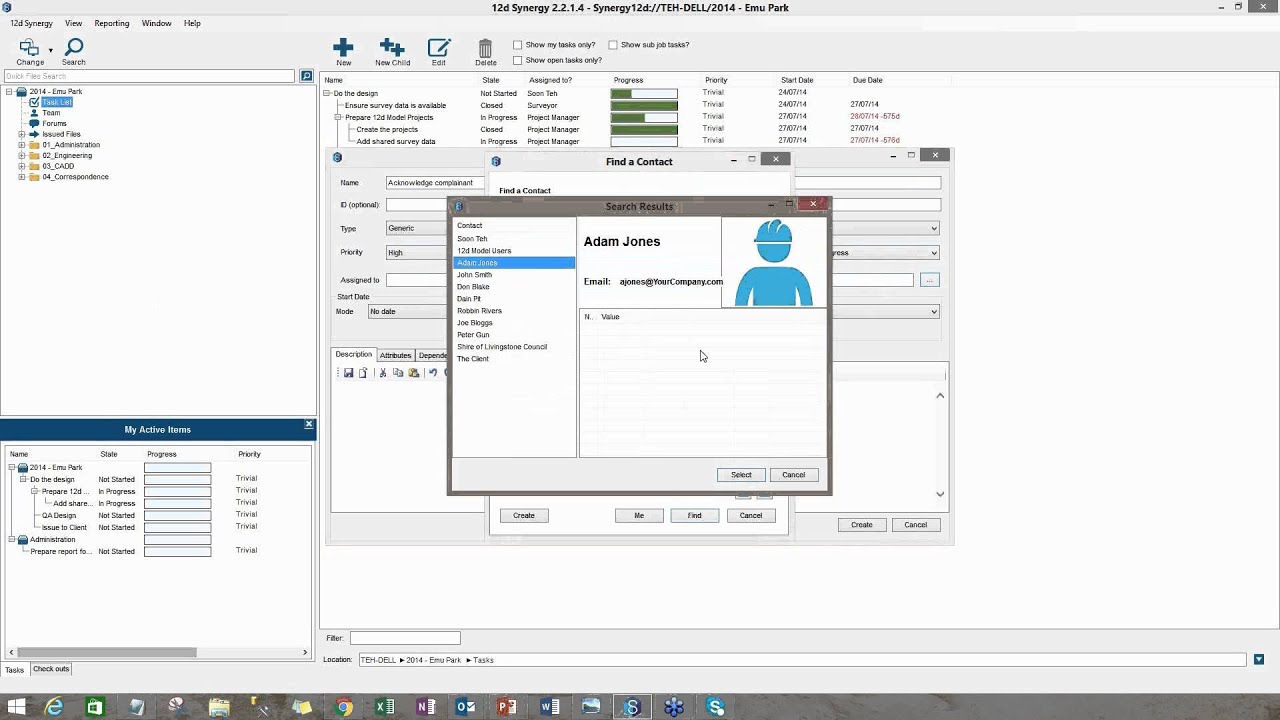1280x720 pixels.
Task: Click the Delete trash can icon
Action: pyautogui.click(x=485, y=48)
